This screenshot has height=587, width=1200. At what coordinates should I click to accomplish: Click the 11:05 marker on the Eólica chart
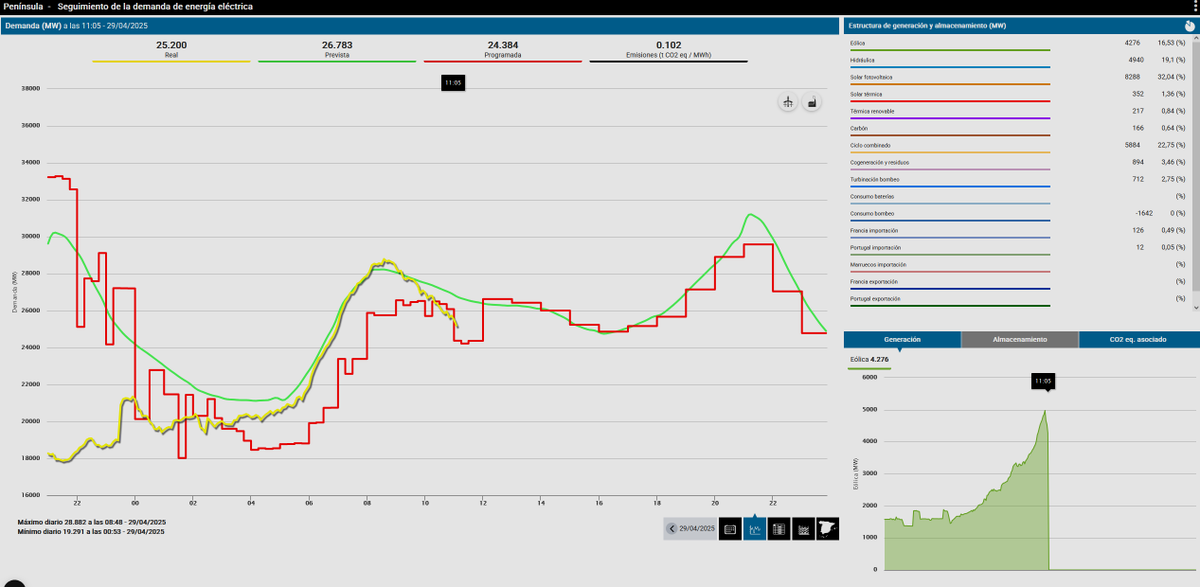click(x=1043, y=381)
